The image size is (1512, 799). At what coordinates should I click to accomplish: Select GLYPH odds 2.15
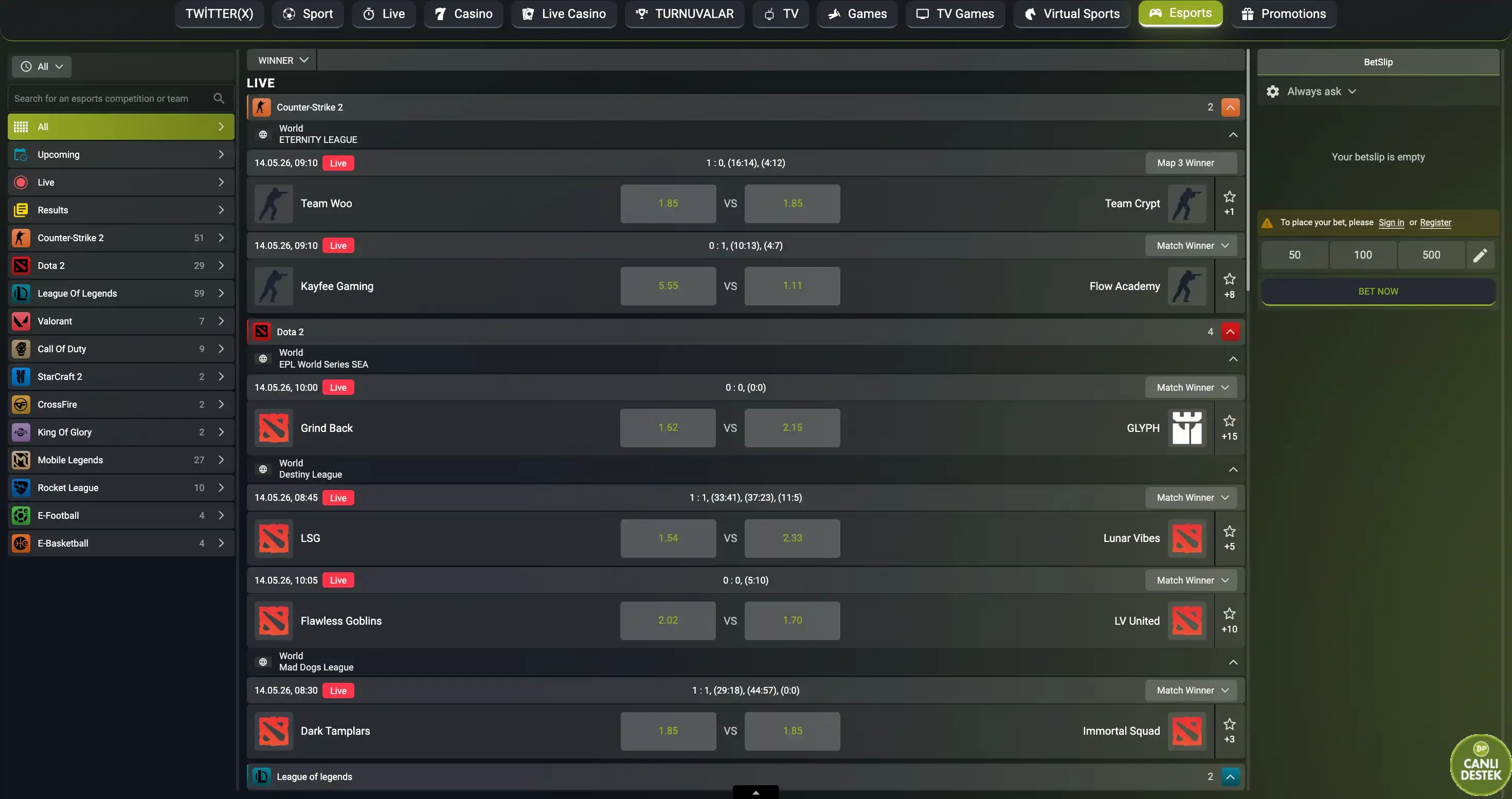[793, 428]
